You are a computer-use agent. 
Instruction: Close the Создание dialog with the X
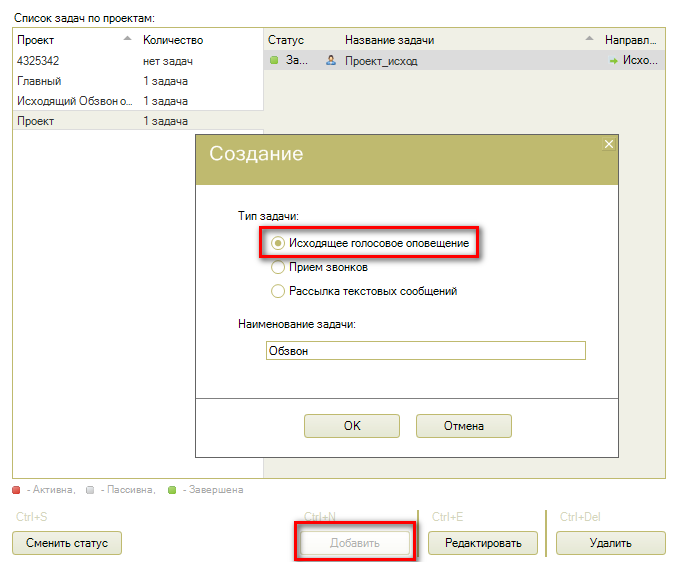[x=608, y=145]
